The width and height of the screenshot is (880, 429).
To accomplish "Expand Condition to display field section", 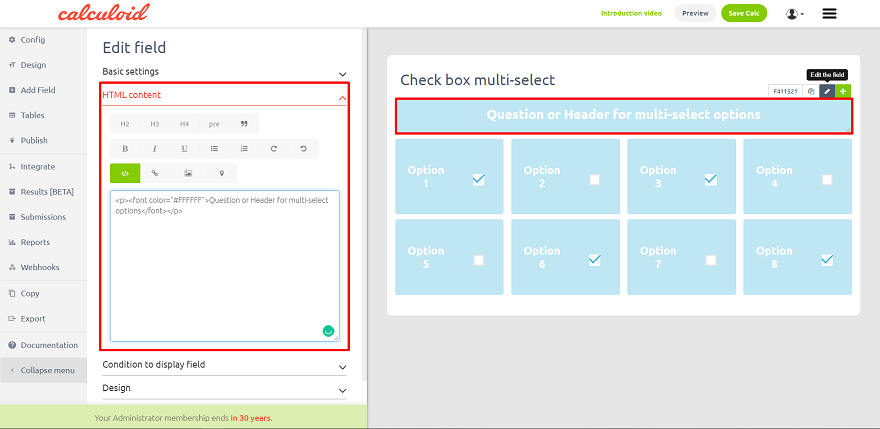I will pyautogui.click(x=224, y=365).
